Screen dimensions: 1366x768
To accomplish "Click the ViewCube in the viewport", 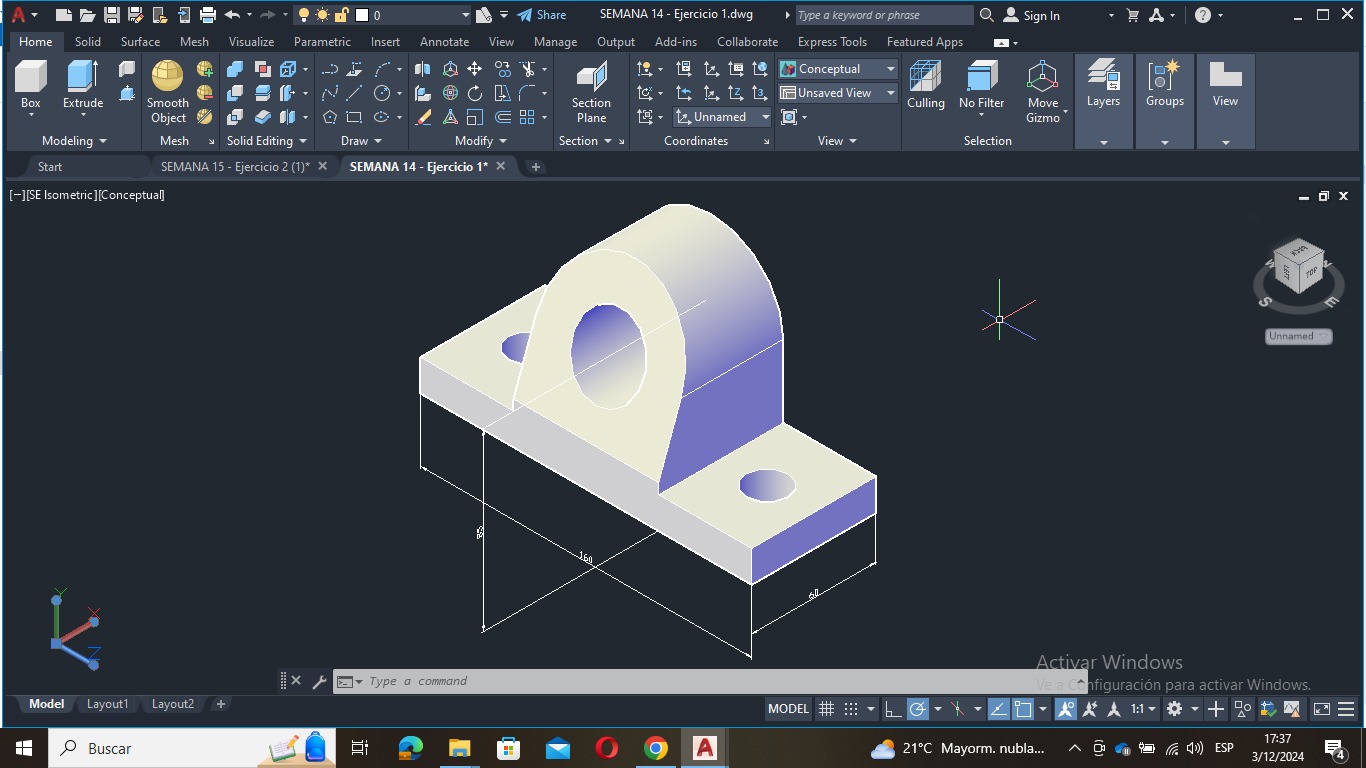I will click(x=1298, y=268).
